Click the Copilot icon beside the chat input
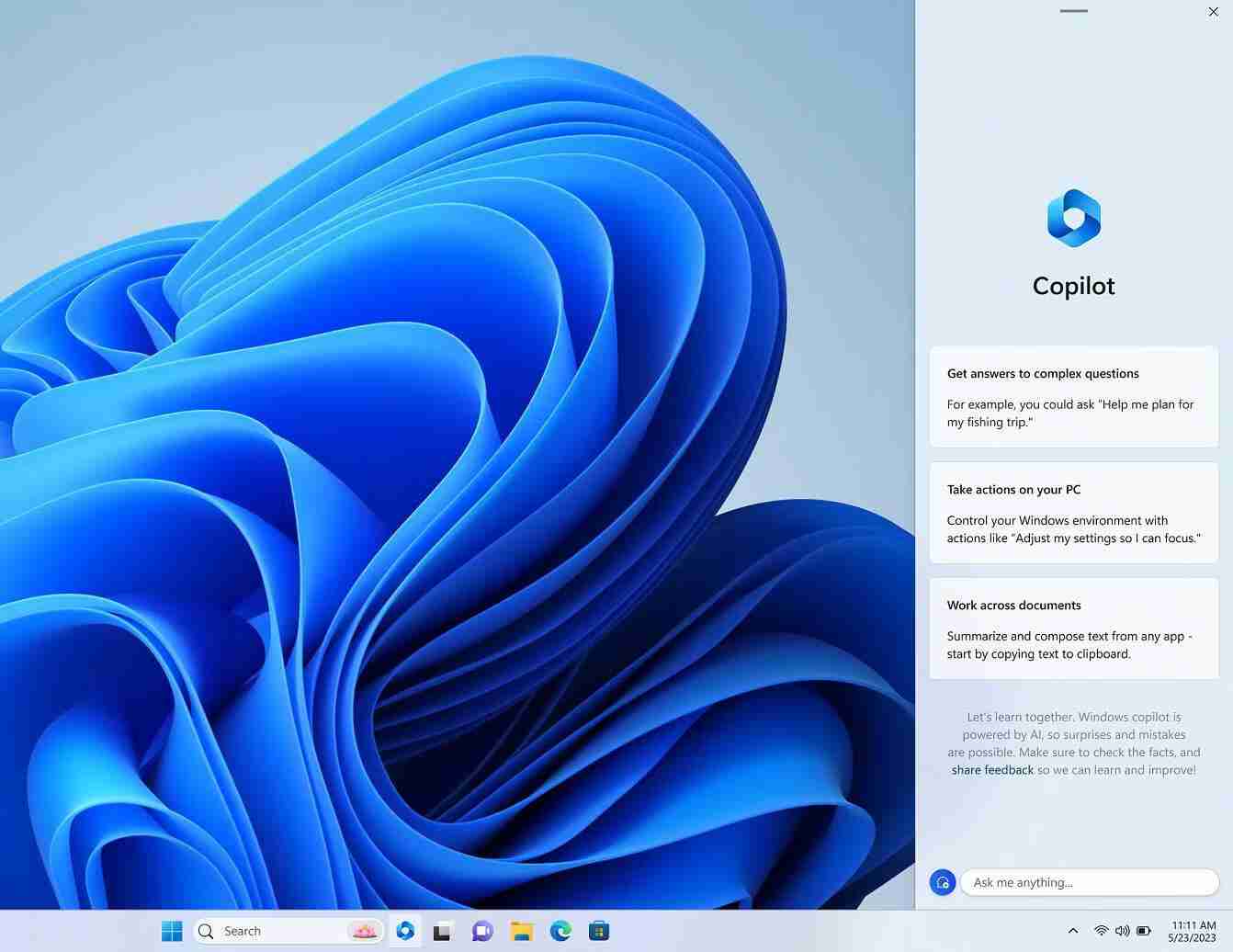 click(942, 881)
